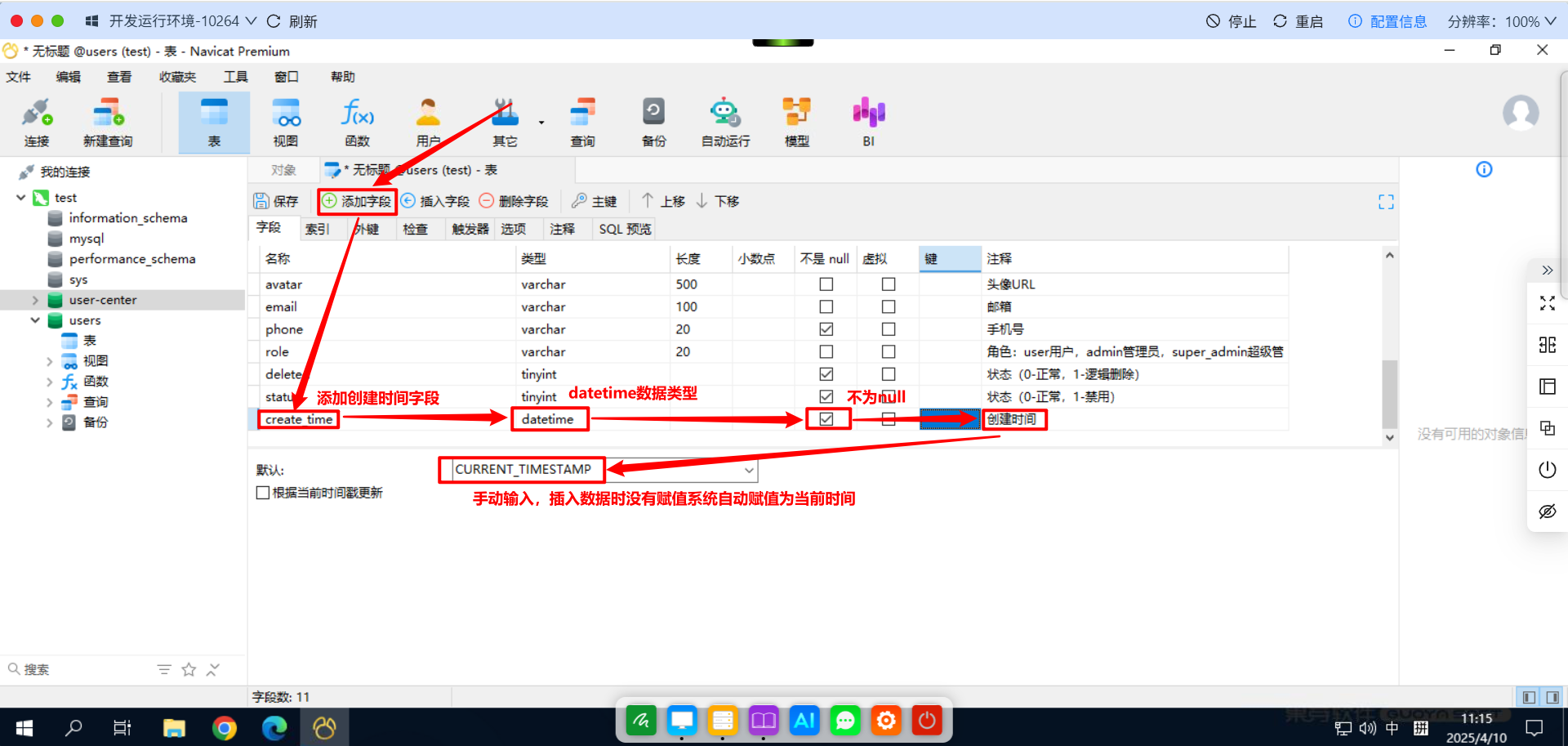This screenshot has width=1568, height=746.
Task: Collapse the test connection tree node
Action: 21,198
